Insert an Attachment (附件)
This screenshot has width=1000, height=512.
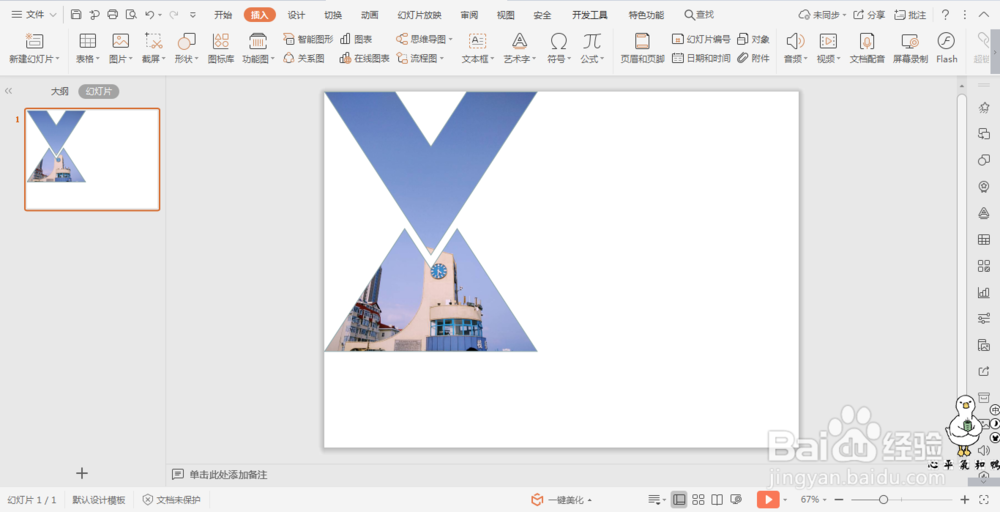tap(753, 58)
